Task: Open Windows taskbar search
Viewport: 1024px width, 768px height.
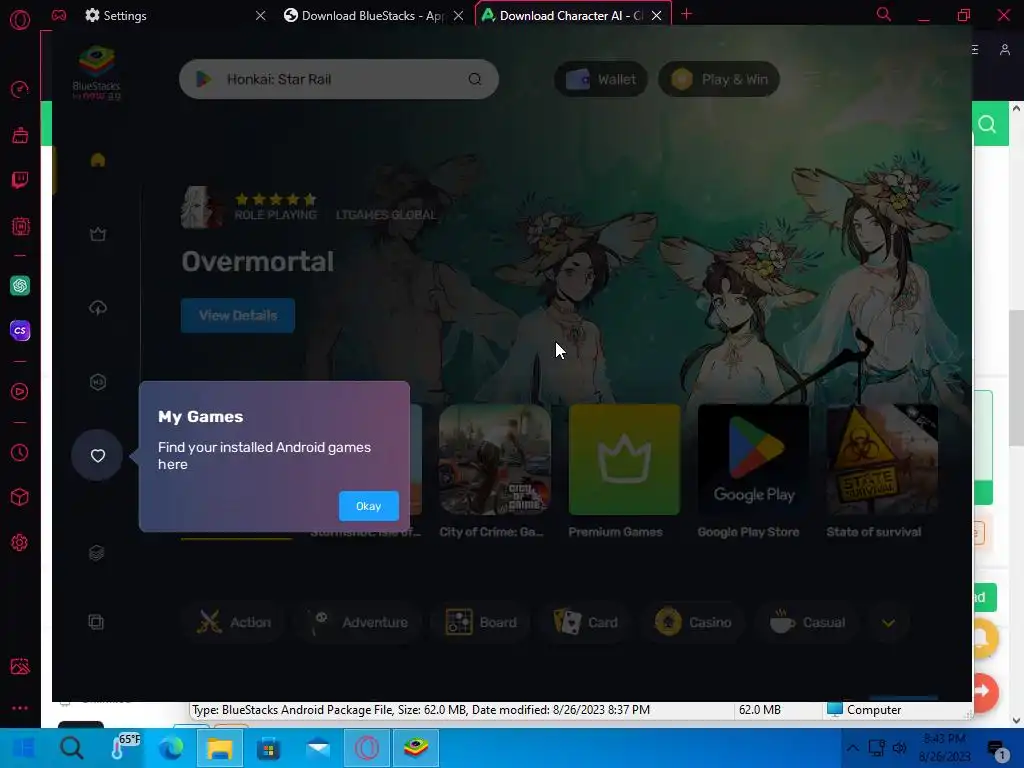Action: point(72,748)
